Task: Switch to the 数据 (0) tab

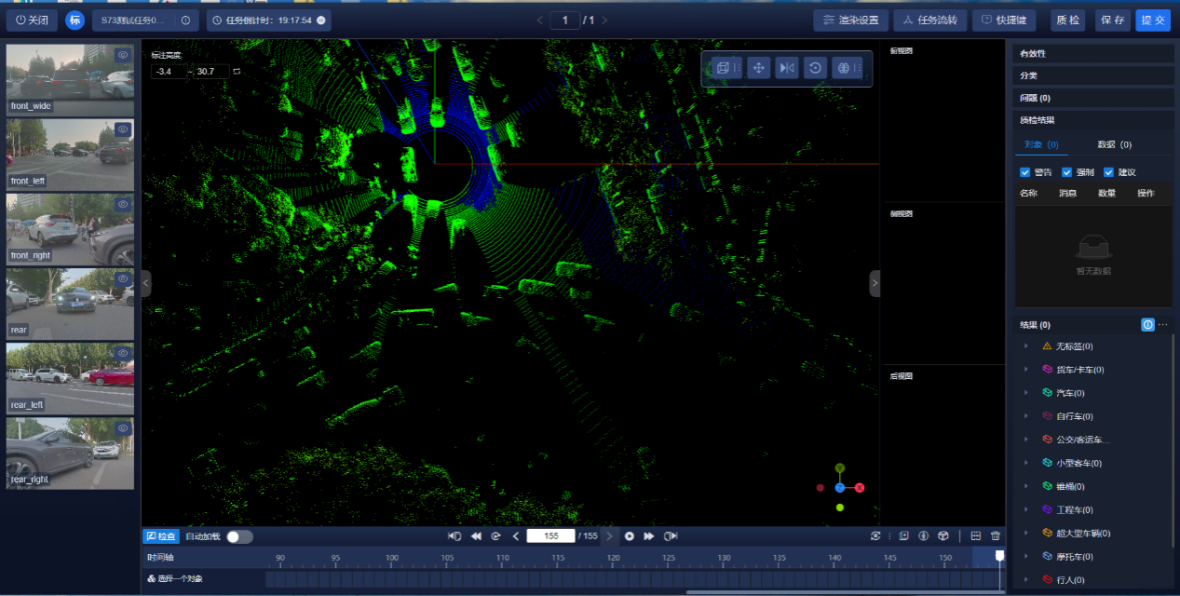Action: [1114, 145]
